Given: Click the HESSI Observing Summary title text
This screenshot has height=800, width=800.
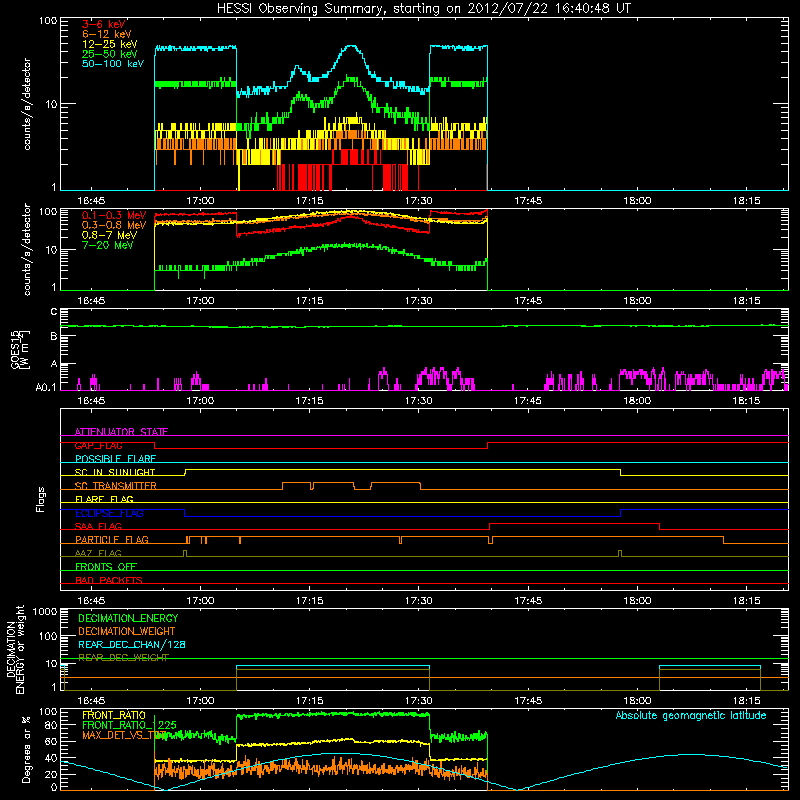Looking at the screenshot, I should click(x=423, y=9).
